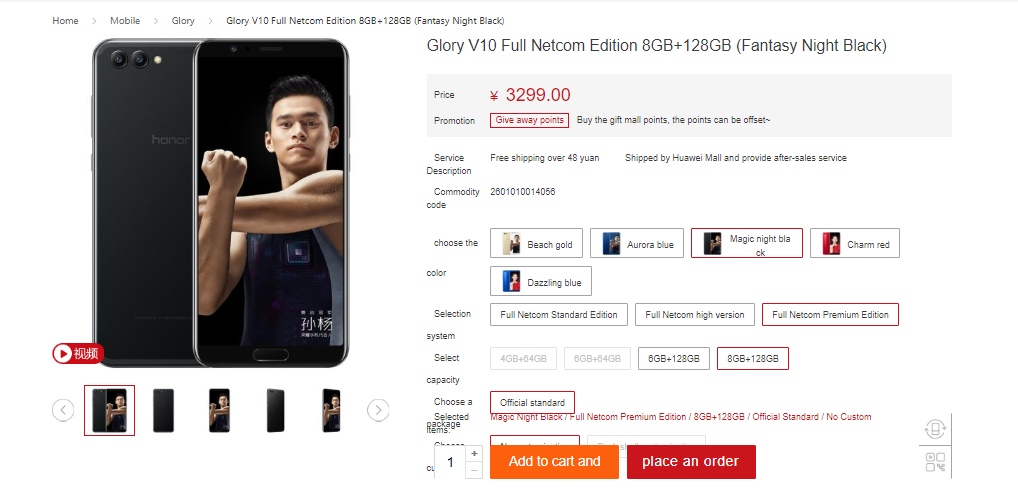The image size is (1018, 491).
Task: Choose Full Netcom Standard Edition
Action: (x=559, y=314)
